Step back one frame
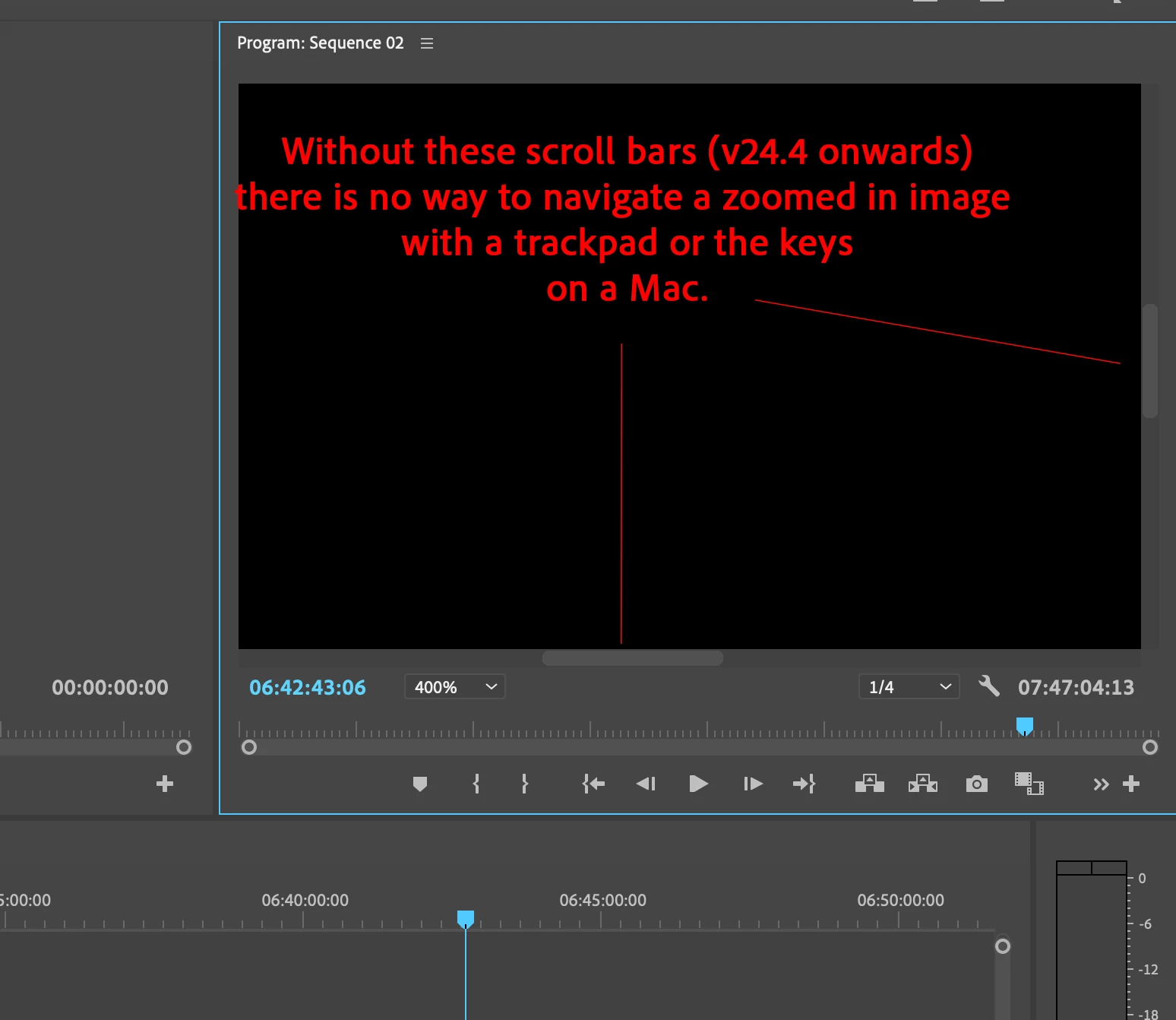 [646, 784]
